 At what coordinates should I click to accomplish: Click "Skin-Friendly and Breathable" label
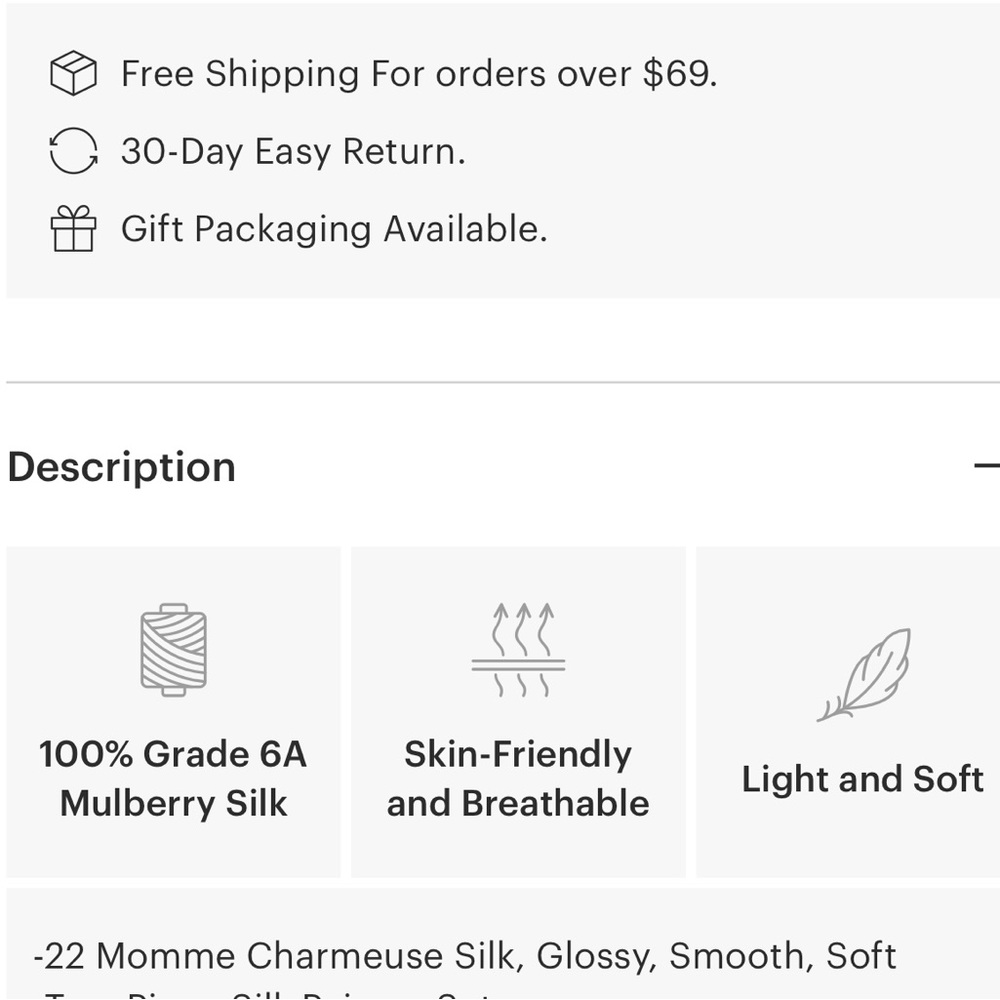[518, 778]
